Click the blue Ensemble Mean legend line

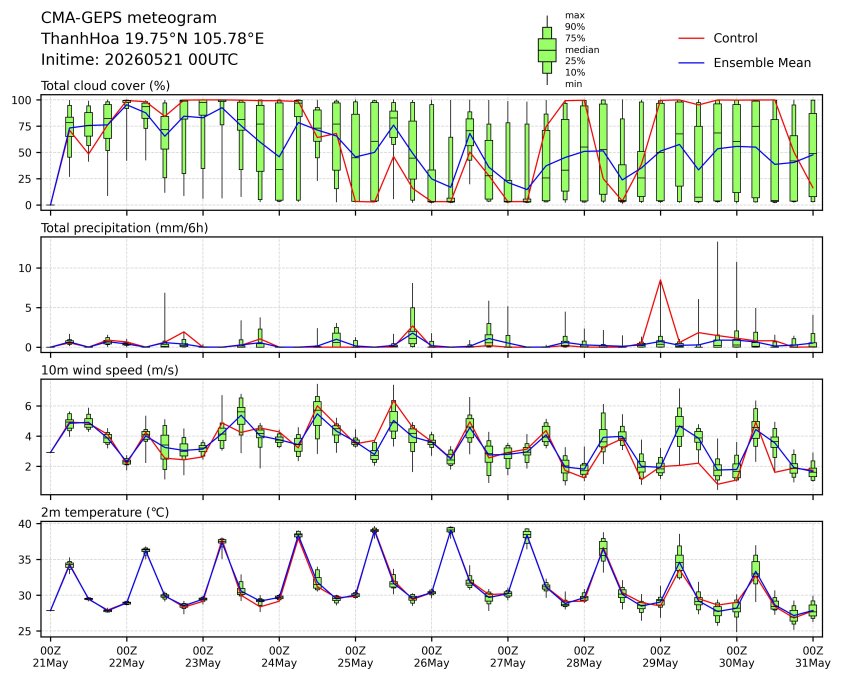(691, 63)
